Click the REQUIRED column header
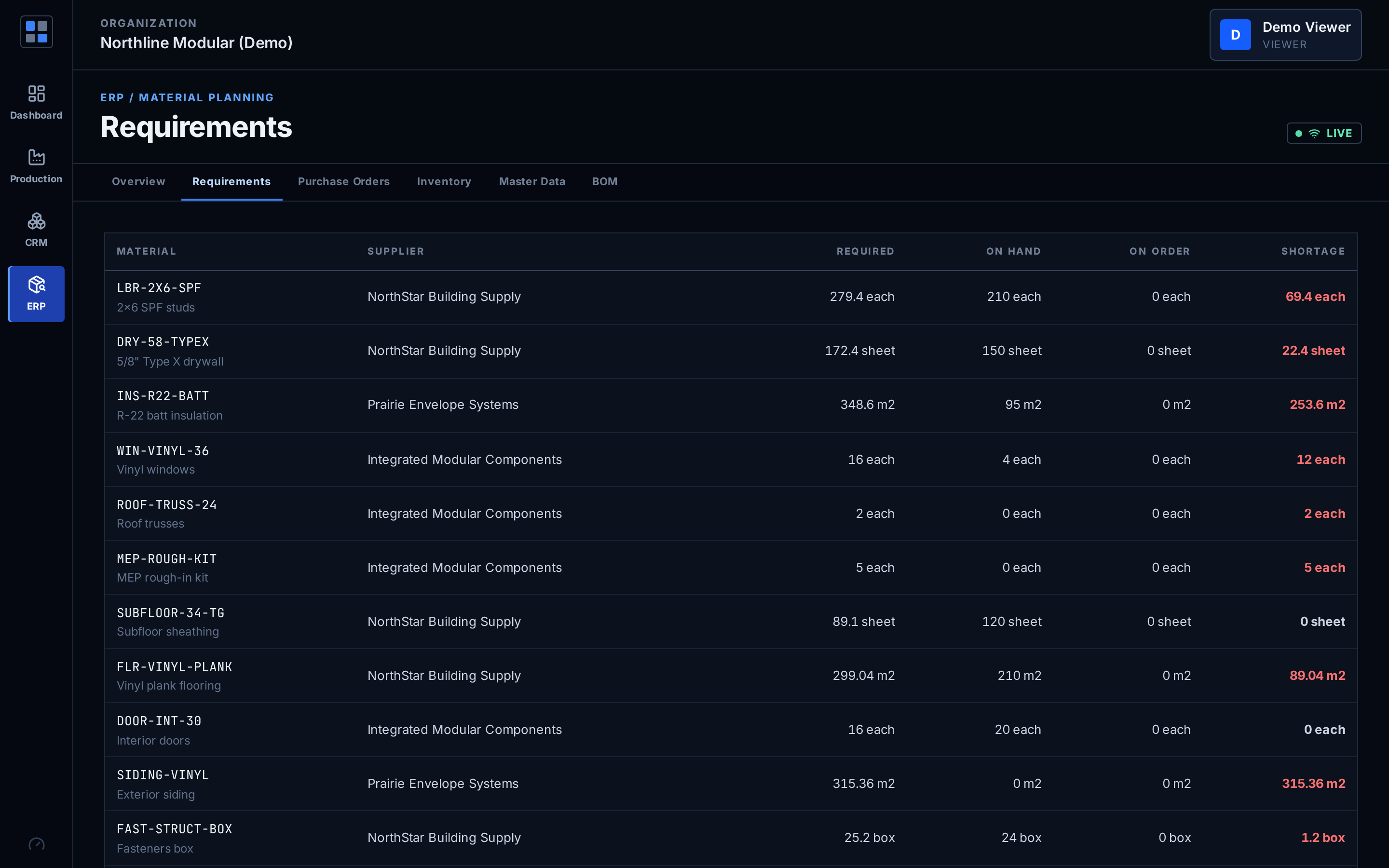This screenshot has height=868, width=1389. 865,251
